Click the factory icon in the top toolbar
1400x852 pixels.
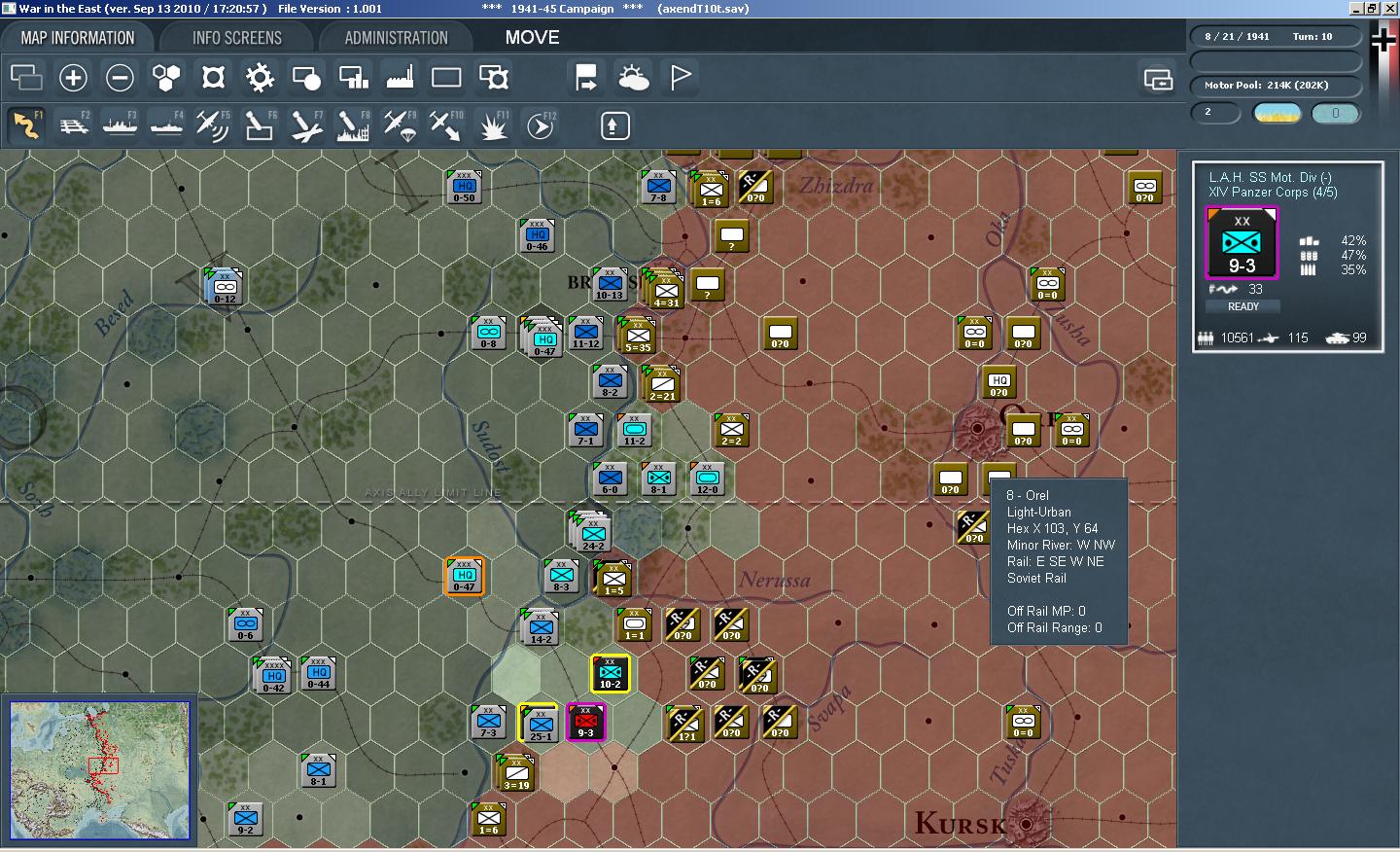click(x=400, y=78)
